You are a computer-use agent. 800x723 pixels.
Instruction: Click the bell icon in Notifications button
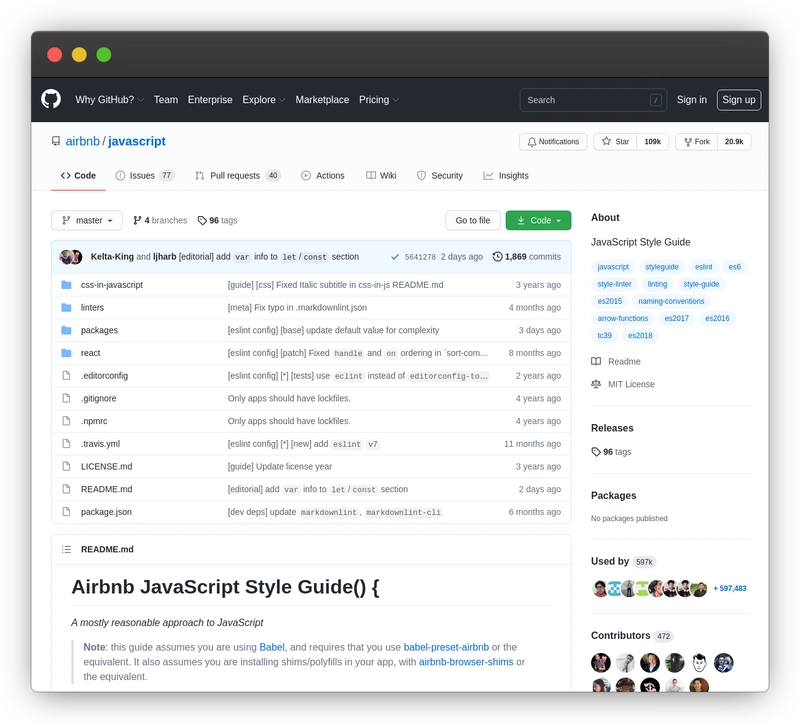532,142
